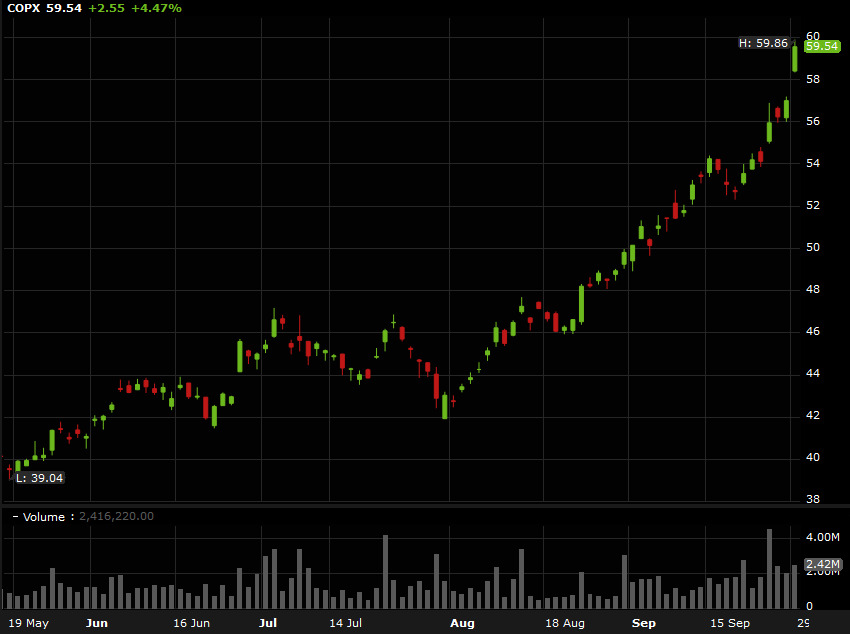Toggle the Volume indicator visibility
The image size is (850, 634).
coord(14,517)
